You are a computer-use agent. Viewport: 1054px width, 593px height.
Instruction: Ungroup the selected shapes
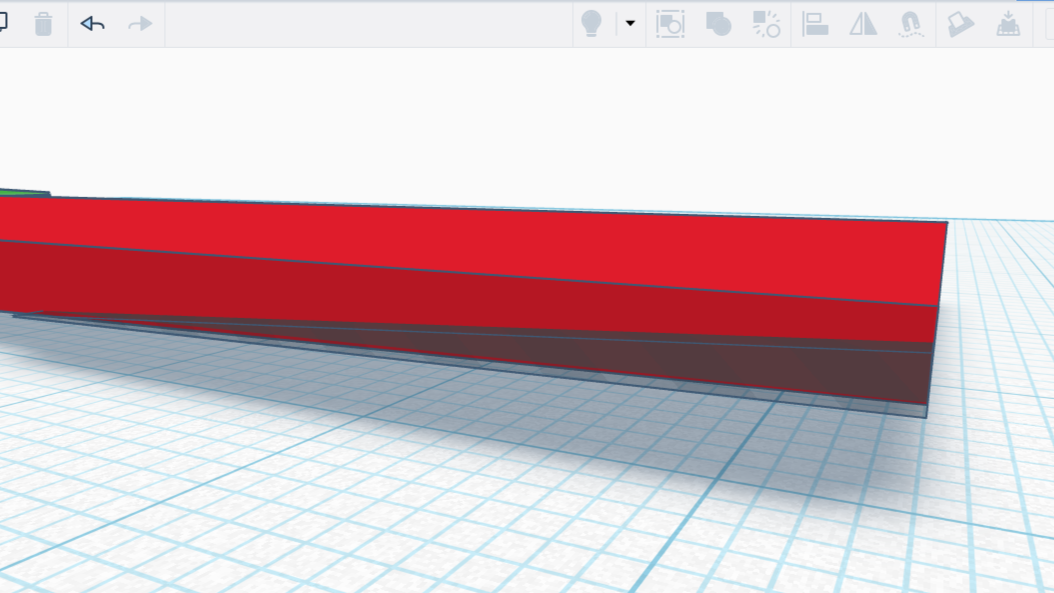click(766, 24)
